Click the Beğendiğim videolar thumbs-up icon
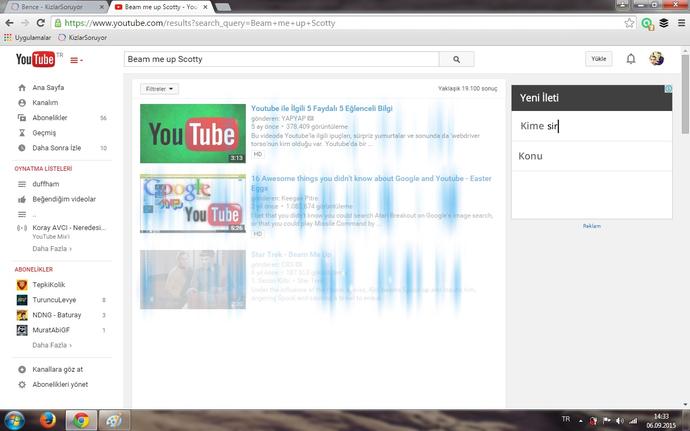This screenshot has width=690, height=431. (22, 199)
